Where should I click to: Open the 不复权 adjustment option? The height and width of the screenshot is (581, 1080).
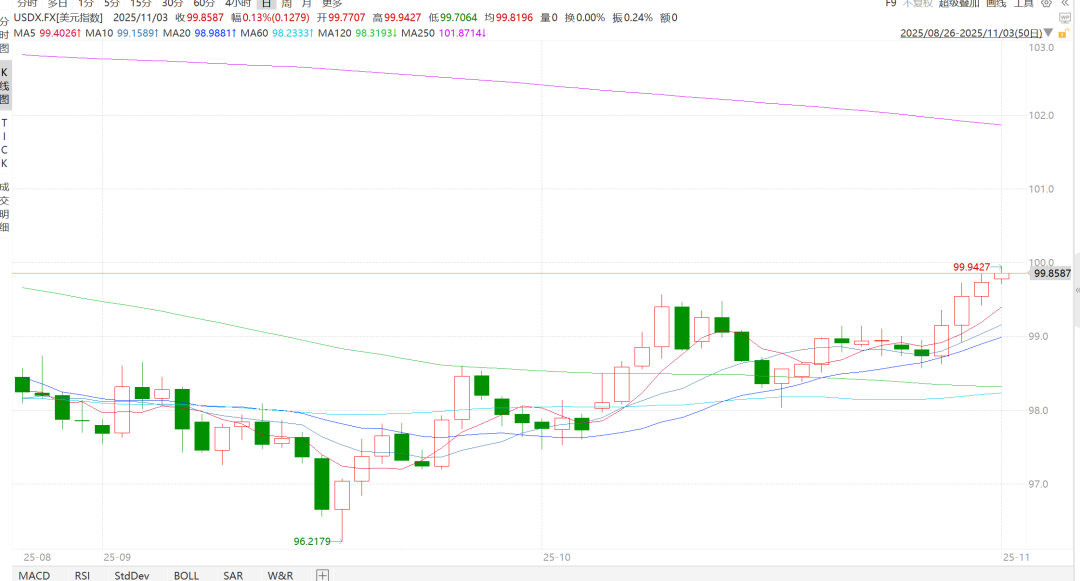click(917, 3)
